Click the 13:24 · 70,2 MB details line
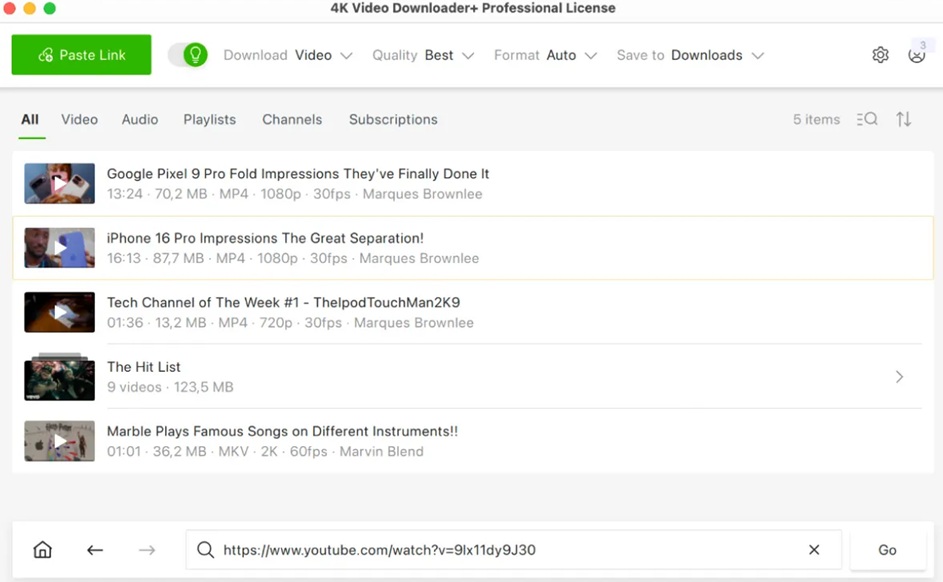The image size is (943, 582). coord(295,194)
